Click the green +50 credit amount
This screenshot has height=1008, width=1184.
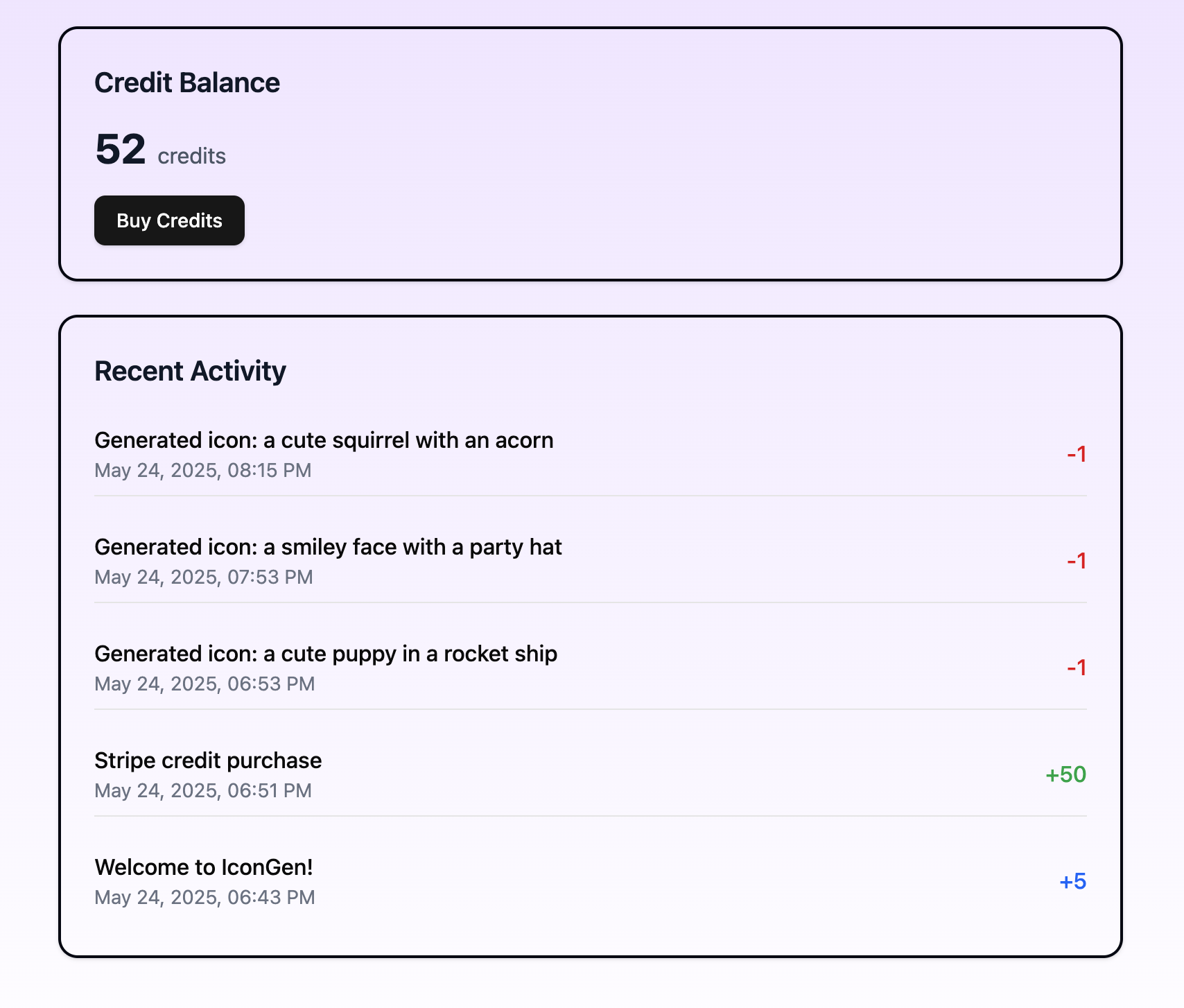[x=1065, y=775]
